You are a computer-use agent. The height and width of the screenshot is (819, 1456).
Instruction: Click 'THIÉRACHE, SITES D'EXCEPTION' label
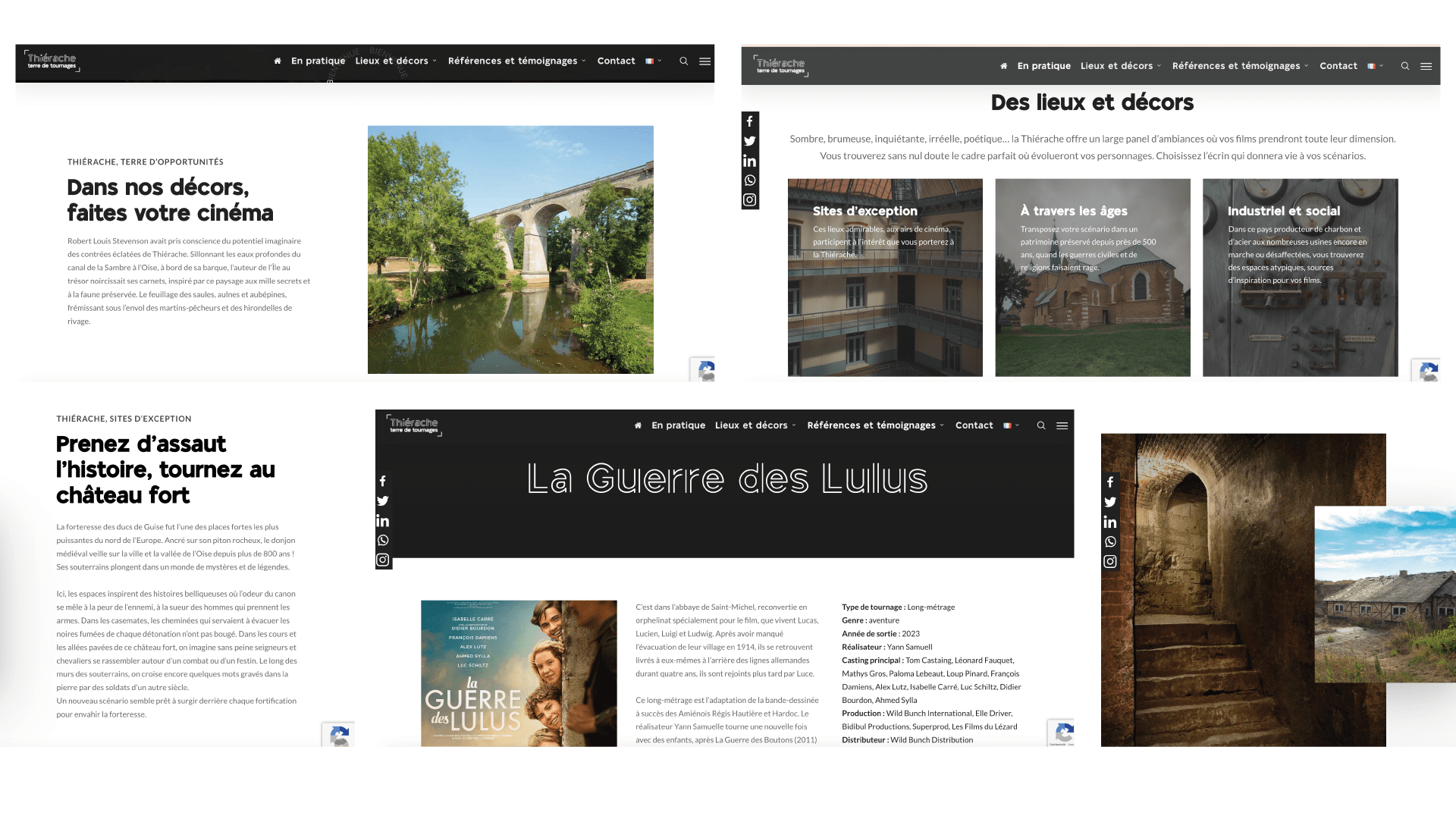(124, 419)
